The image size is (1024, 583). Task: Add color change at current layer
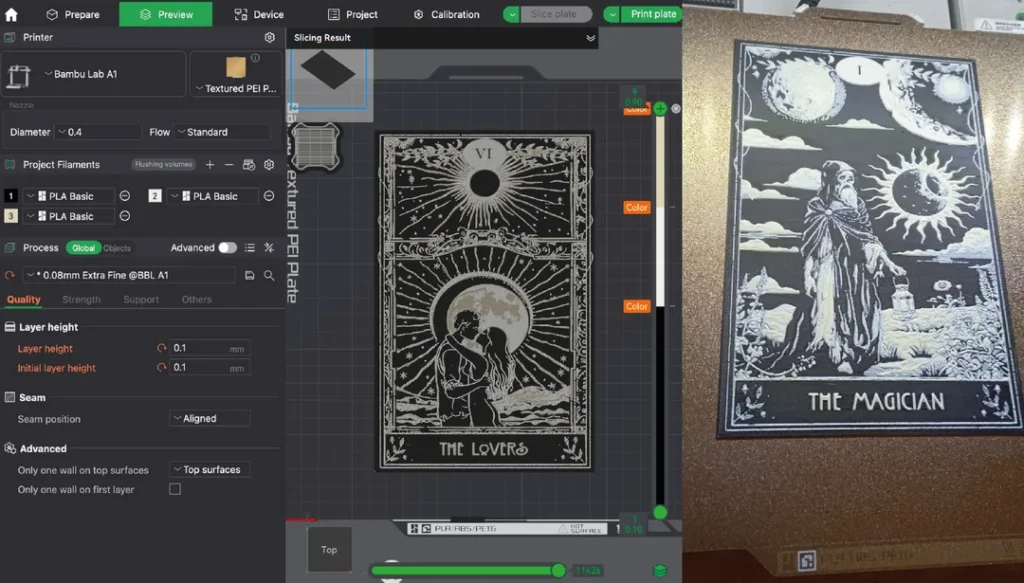(x=660, y=108)
